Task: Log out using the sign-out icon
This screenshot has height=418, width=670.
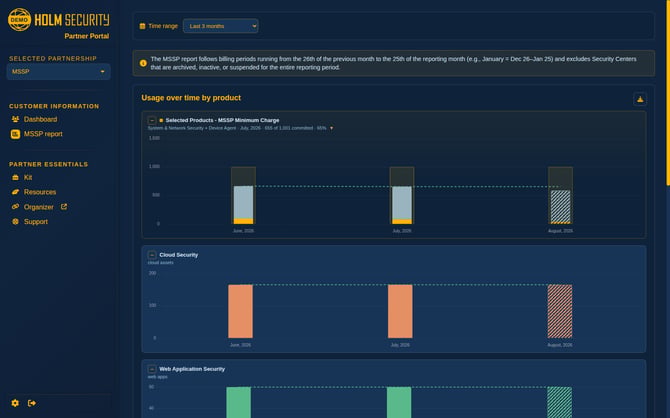Action: click(32, 403)
